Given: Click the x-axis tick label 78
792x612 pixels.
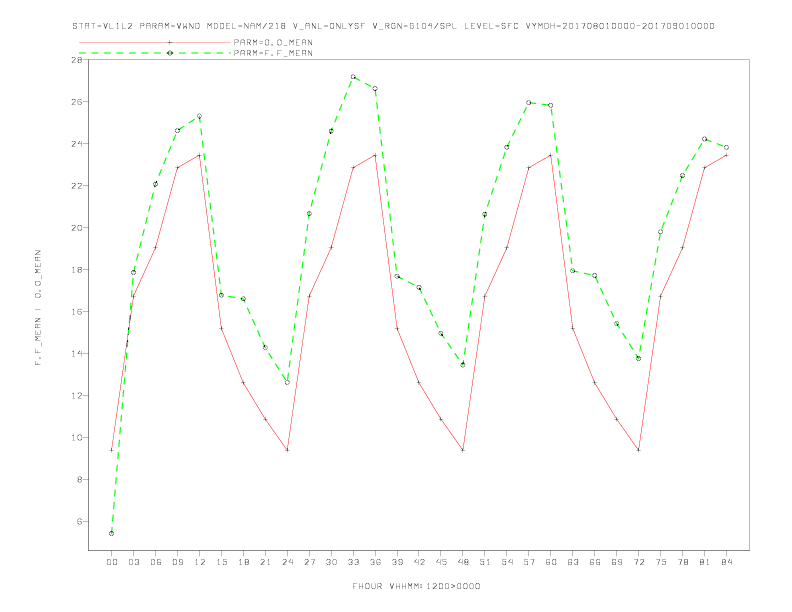Looking at the screenshot, I should coord(682,562).
